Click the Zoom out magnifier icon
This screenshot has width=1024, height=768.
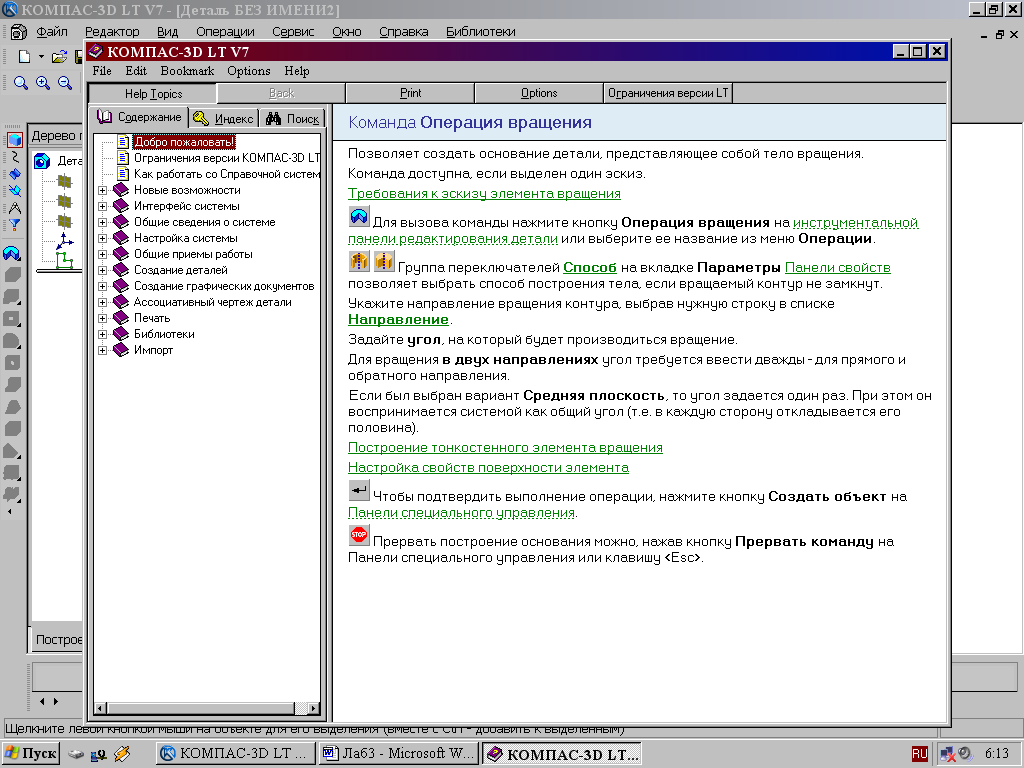click(x=65, y=83)
